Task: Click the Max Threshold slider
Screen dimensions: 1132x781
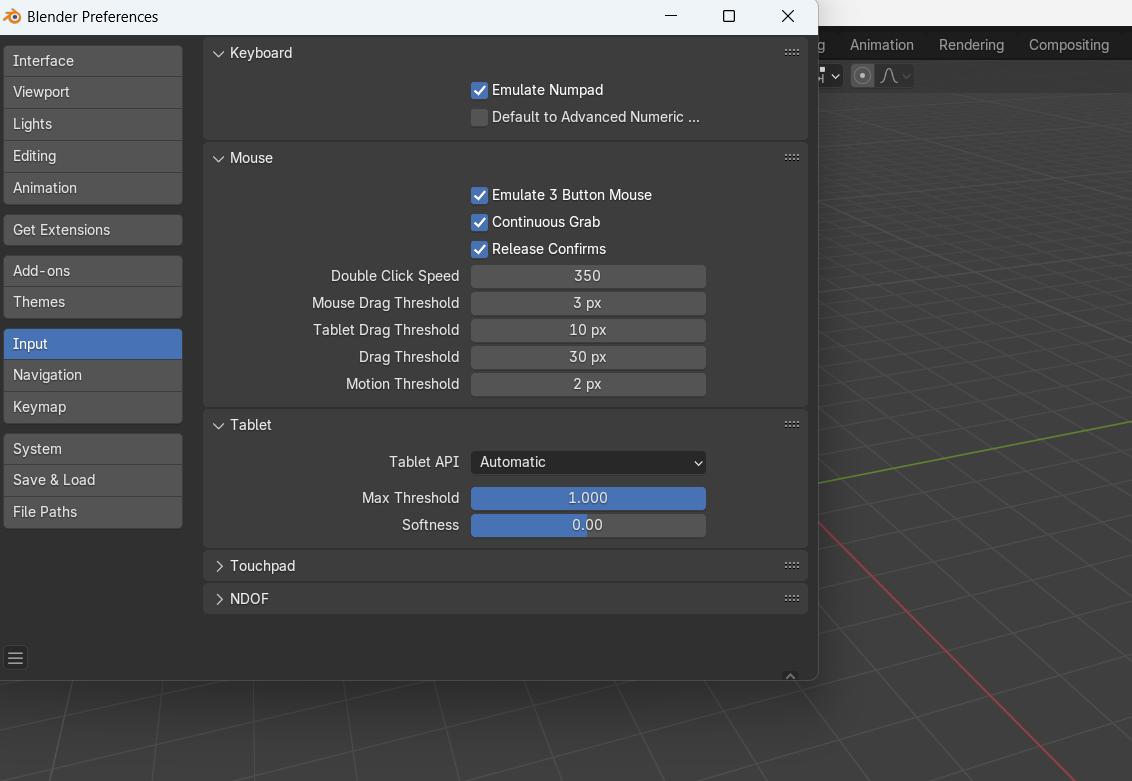Action: coord(588,498)
